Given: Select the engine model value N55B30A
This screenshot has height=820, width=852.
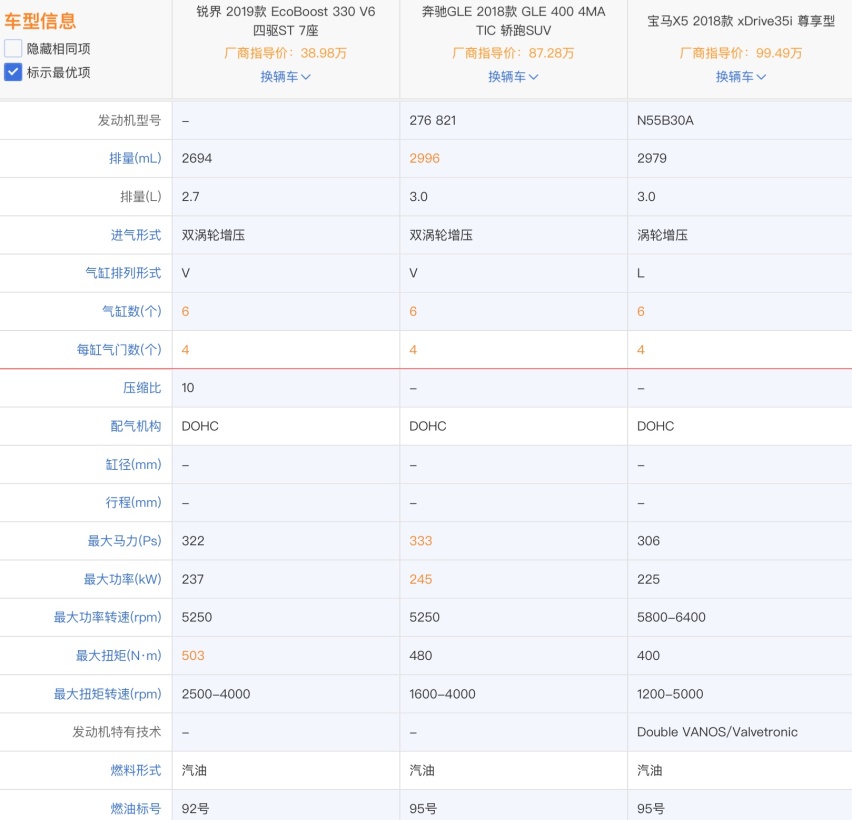Looking at the screenshot, I should tap(665, 120).
